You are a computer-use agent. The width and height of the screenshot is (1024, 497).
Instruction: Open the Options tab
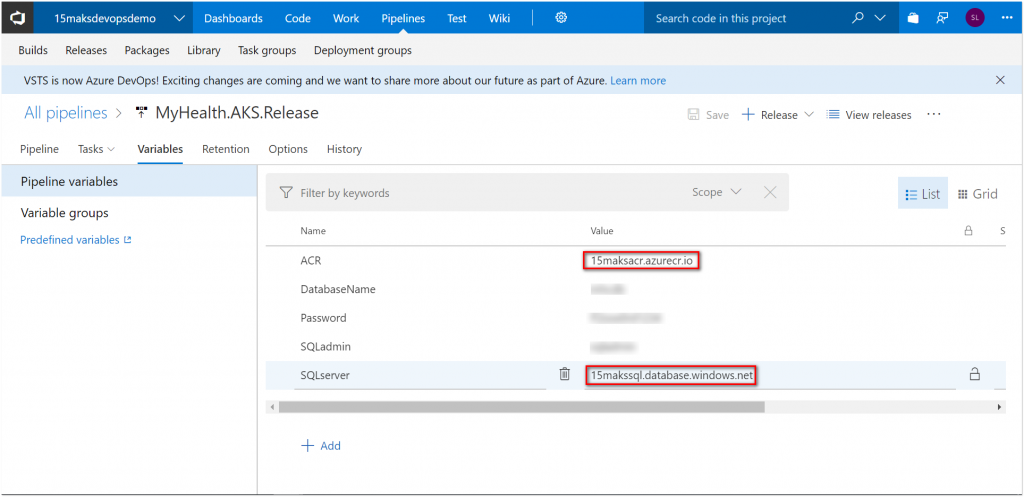288,150
